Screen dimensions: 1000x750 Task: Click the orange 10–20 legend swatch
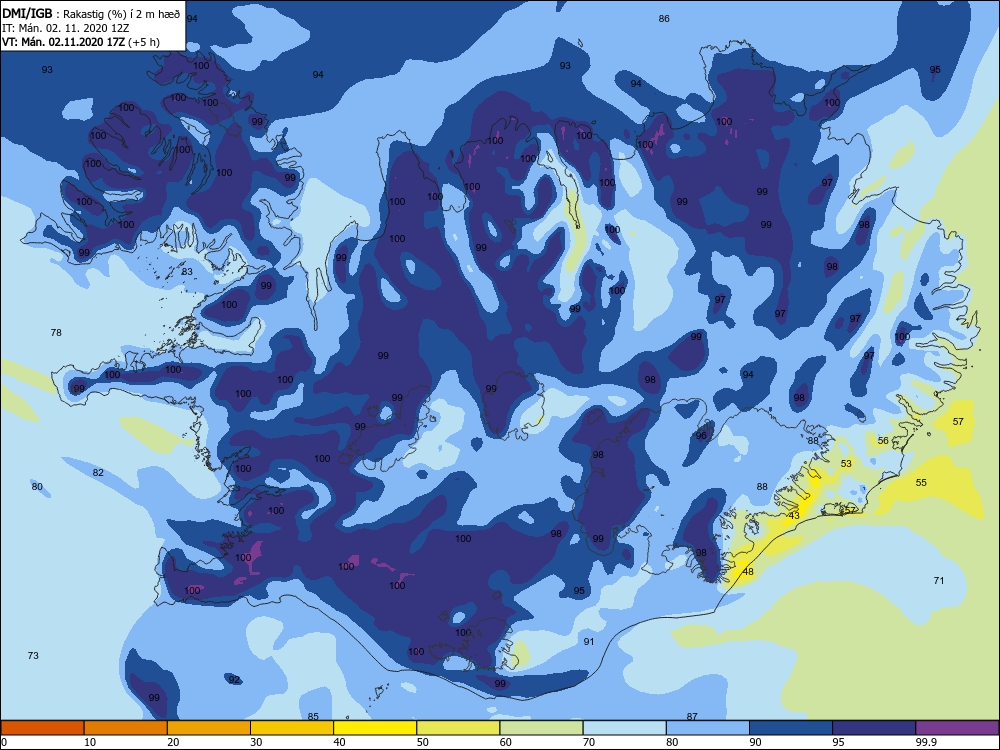click(x=126, y=728)
